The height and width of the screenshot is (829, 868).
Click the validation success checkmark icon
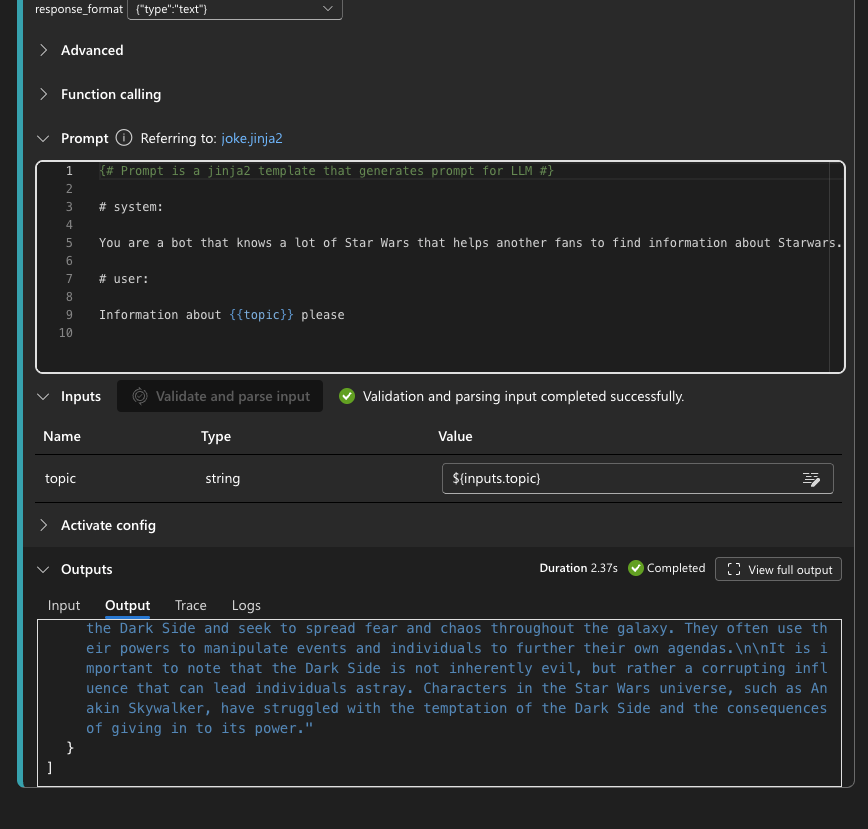(347, 396)
